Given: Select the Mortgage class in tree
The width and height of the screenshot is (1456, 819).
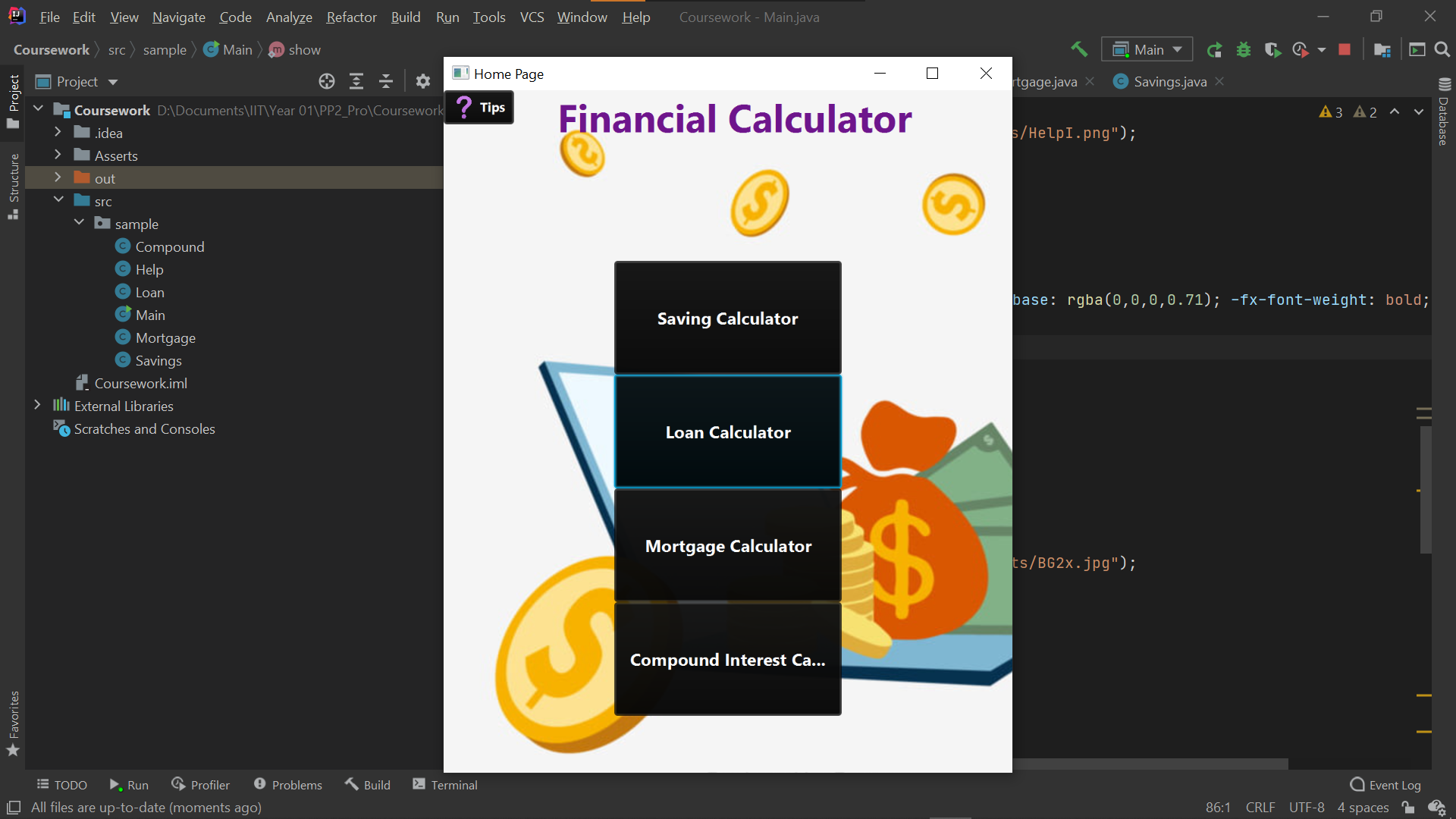Looking at the screenshot, I should click(x=165, y=337).
